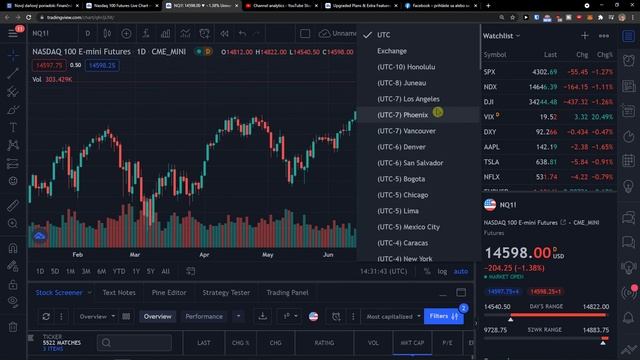Select the pitchfork drawing tool
This screenshot has height=360, width=640.
(x=13, y=92)
